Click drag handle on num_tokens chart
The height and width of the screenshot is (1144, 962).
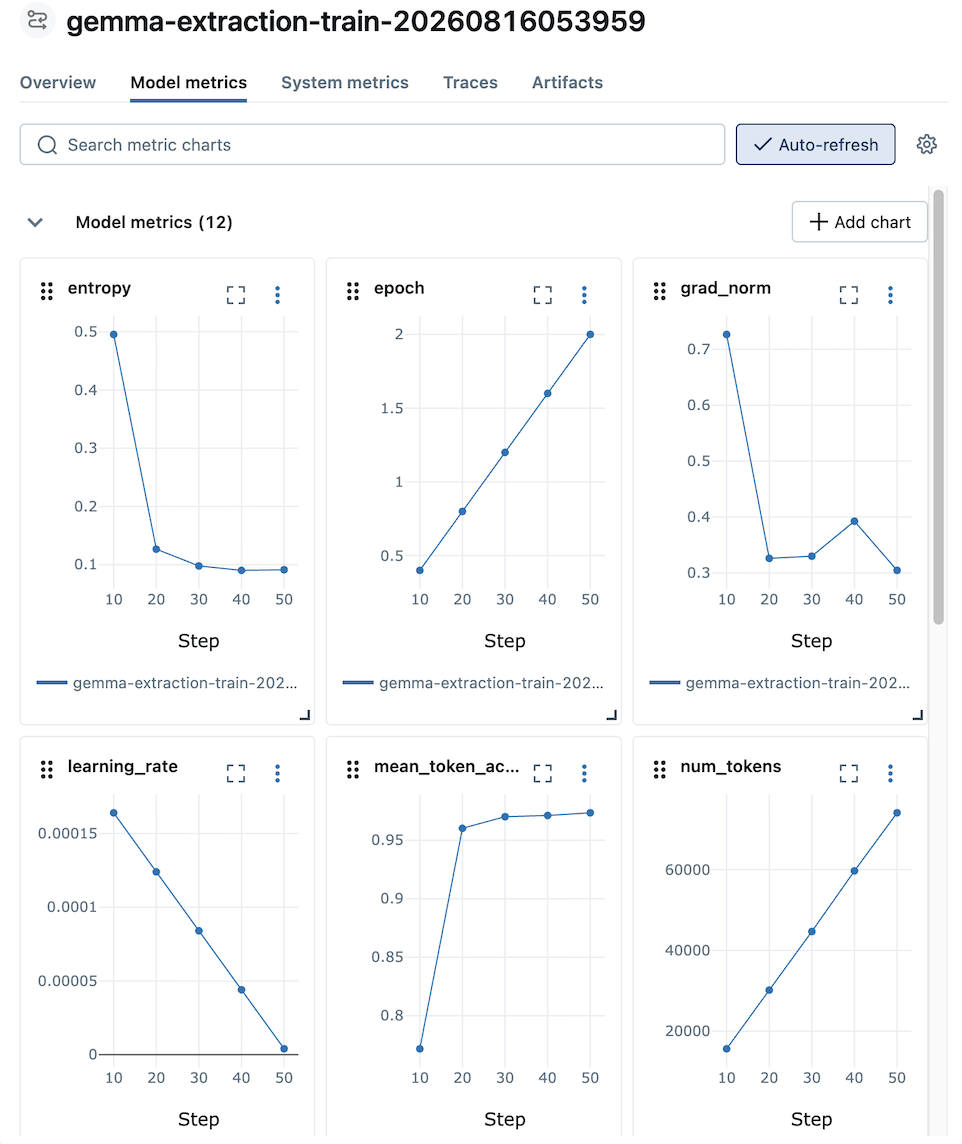(660, 770)
